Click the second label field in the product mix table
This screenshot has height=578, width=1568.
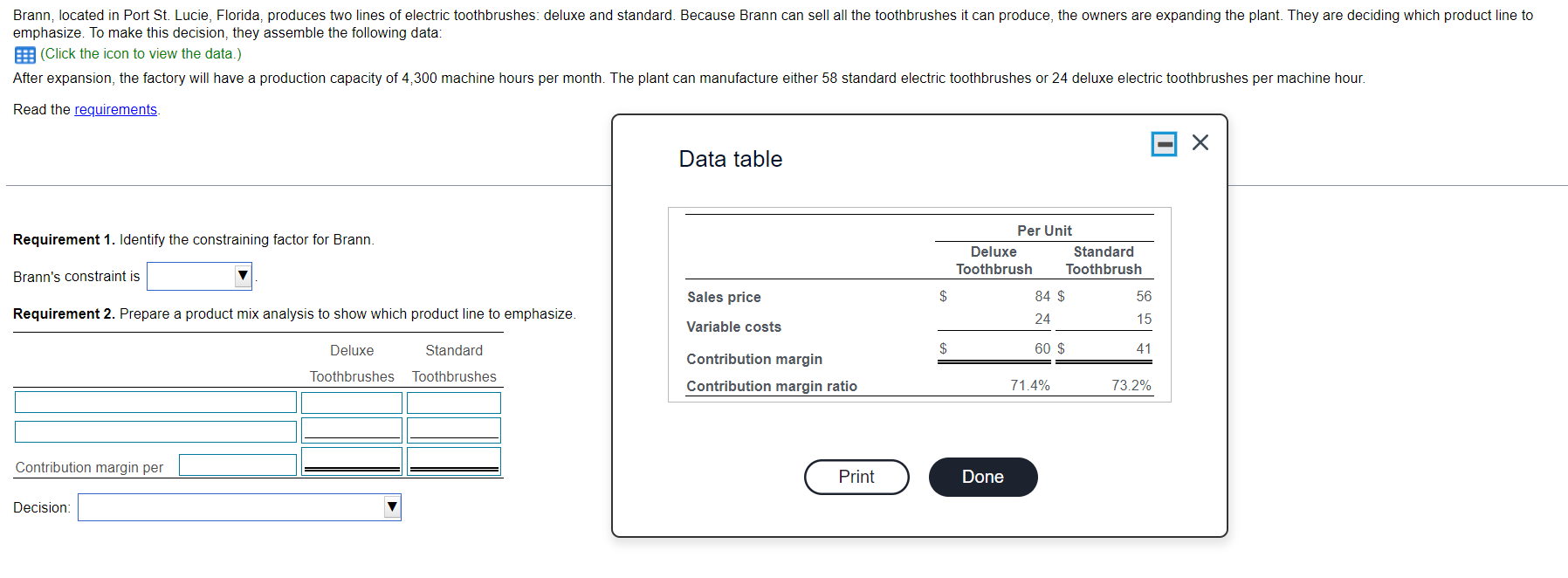(155, 430)
